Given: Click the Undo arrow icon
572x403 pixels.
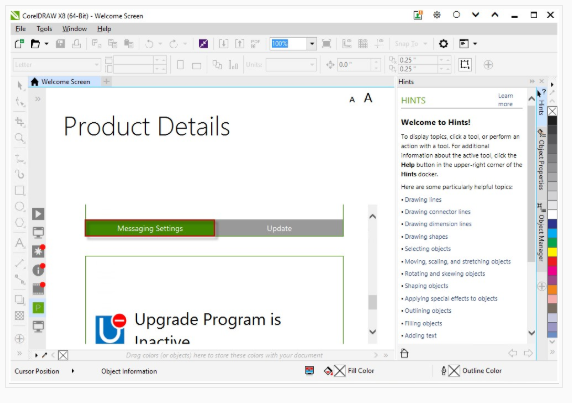Looking at the screenshot, I should click(149, 44).
